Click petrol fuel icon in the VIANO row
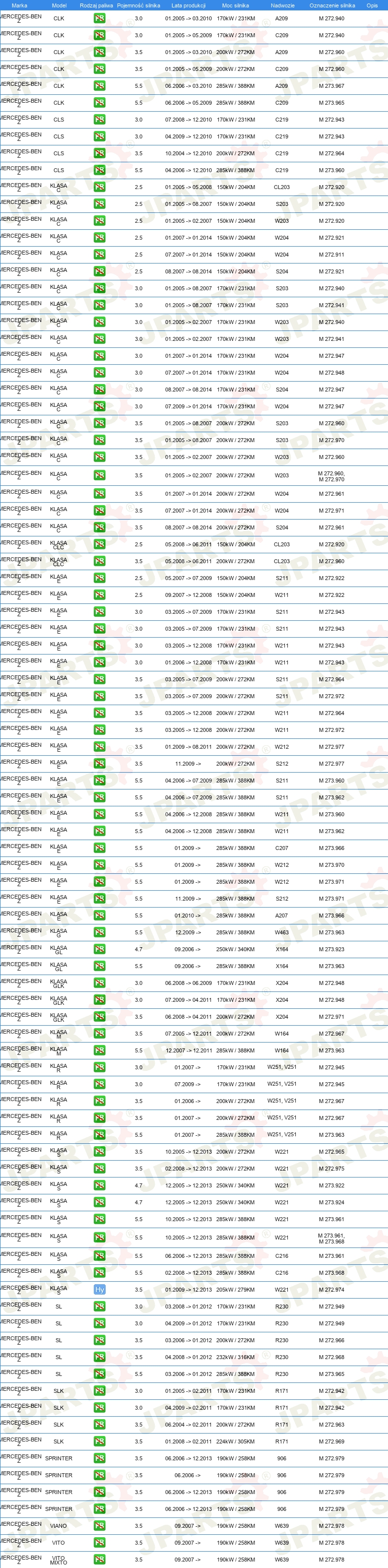This screenshot has width=388, height=1568. (99, 1525)
